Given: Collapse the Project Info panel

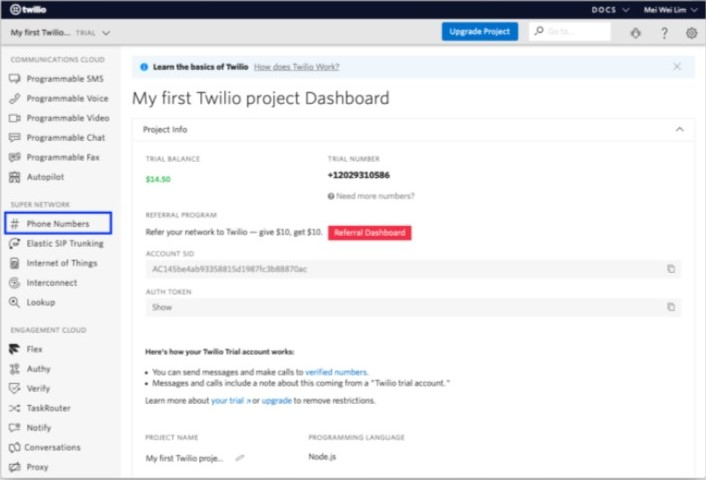Looking at the screenshot, I should 679,130.
